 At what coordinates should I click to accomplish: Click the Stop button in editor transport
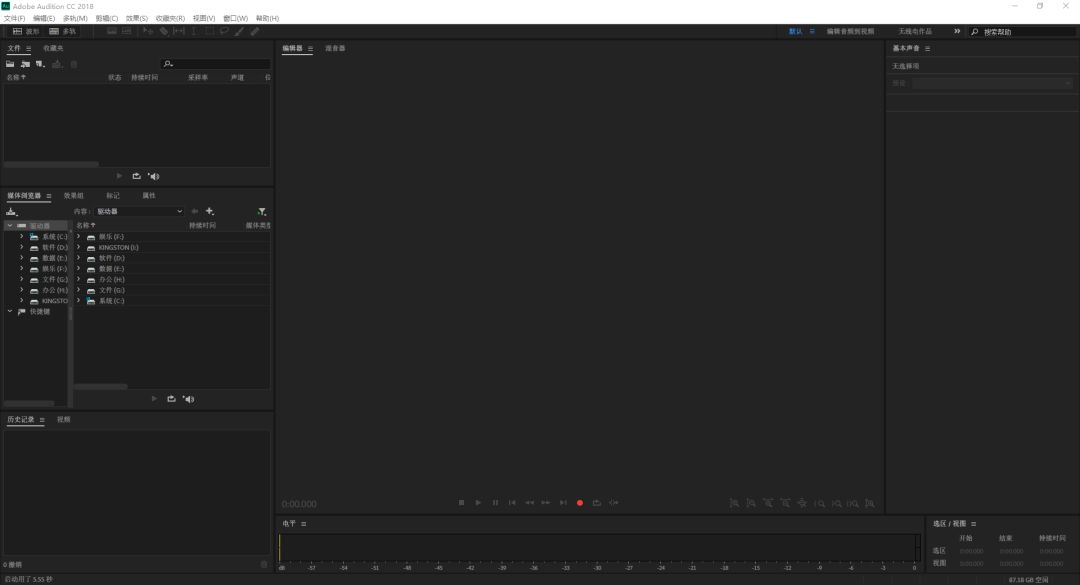coord(461,503)
